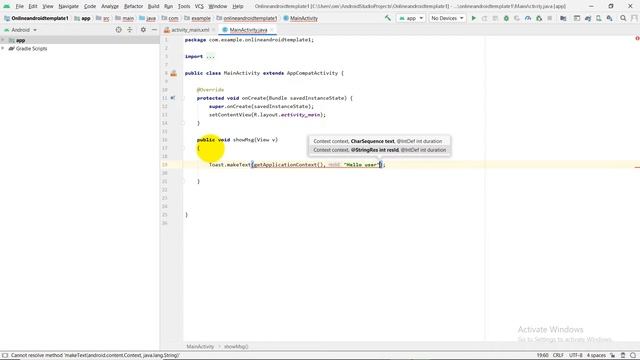The height and width of the screenshot is (360, 640).
Task: Click the error stripe mark beside line 19
Action: [637, 167]
